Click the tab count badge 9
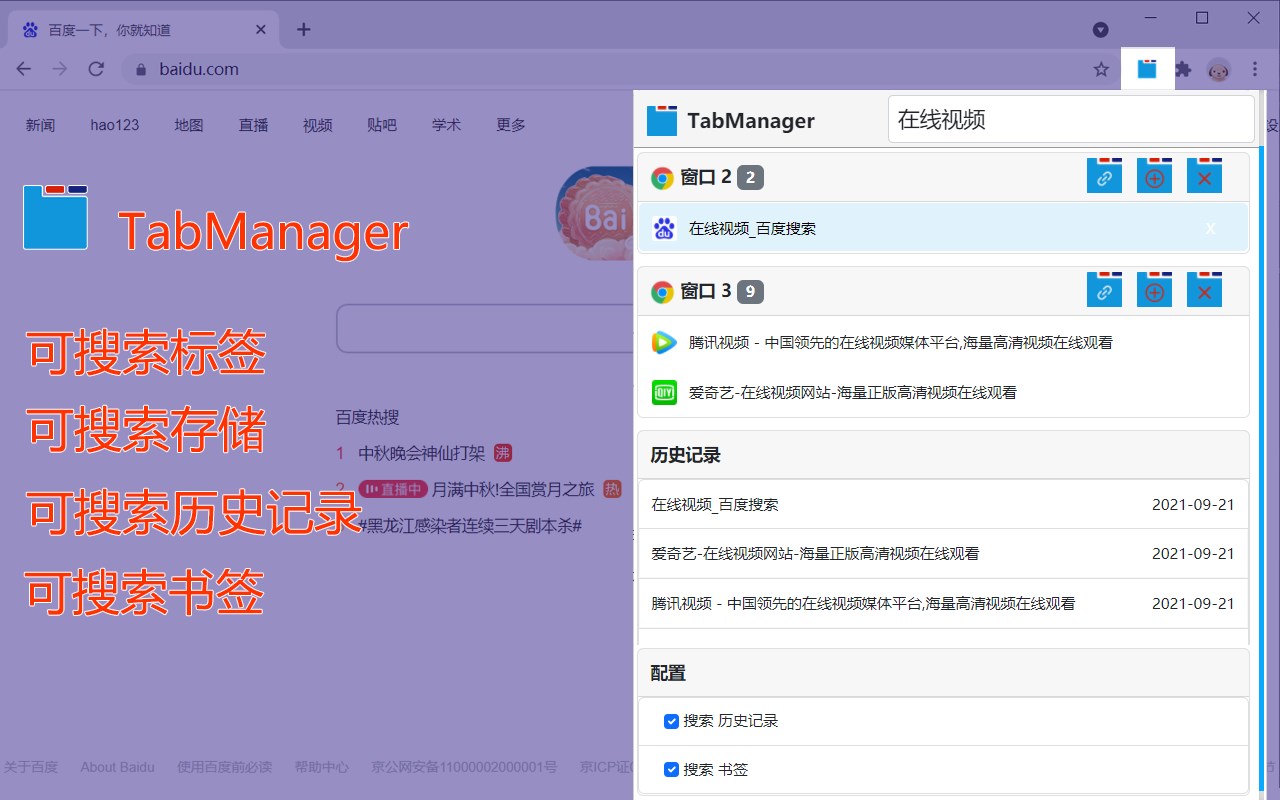Screen dimensions: 1280x800 point(750,292)
